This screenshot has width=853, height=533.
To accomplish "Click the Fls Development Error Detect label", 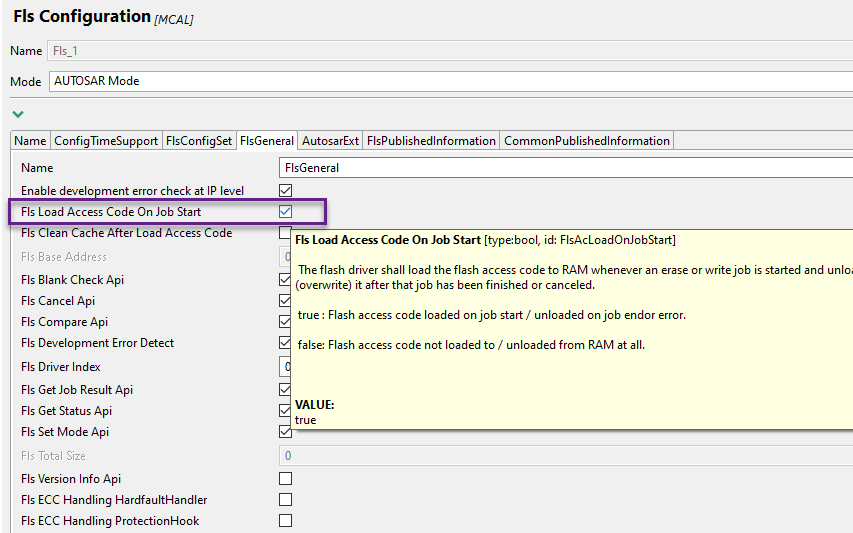I will tap(97, 343).
